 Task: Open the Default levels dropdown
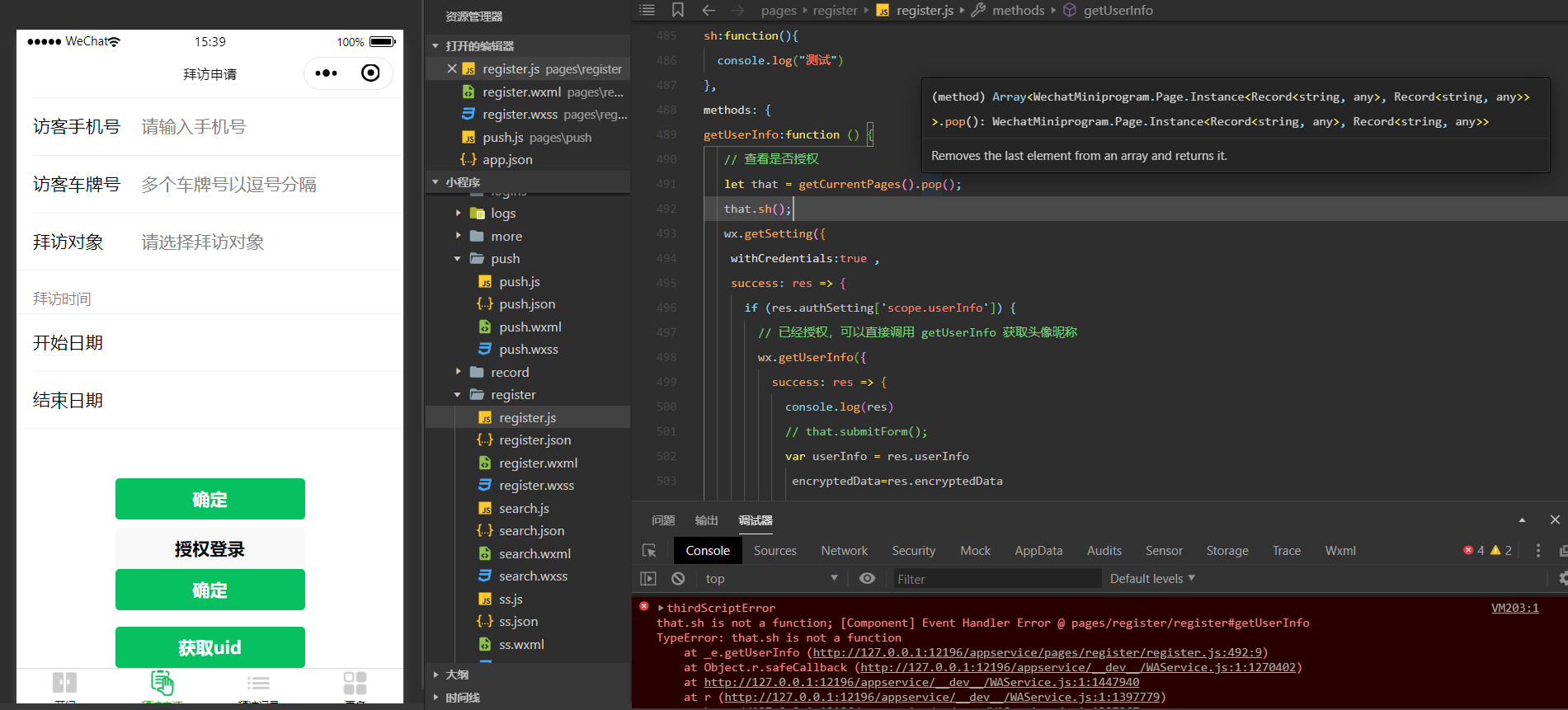[x=1152, y=579]
